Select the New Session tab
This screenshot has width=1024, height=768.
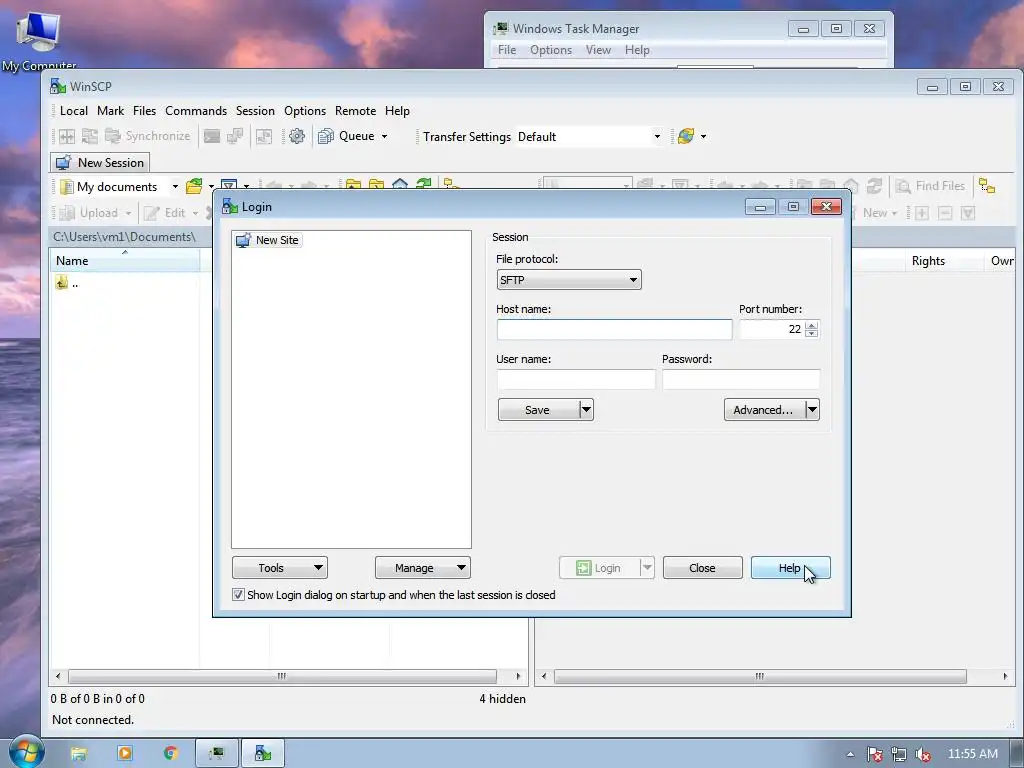pyautogui.click(x=100, y=163)
